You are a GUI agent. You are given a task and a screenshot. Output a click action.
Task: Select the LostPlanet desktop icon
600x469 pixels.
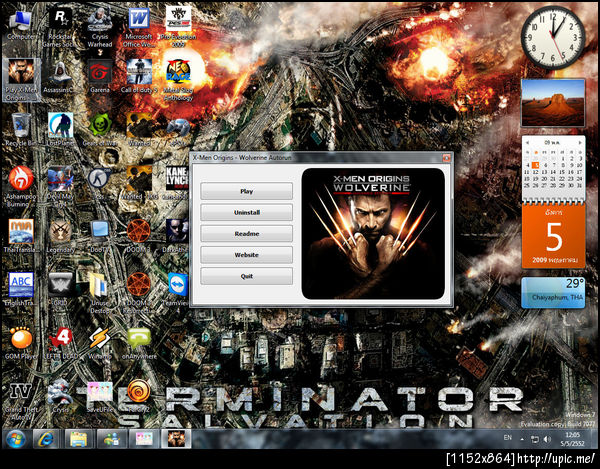click(60, 130)
